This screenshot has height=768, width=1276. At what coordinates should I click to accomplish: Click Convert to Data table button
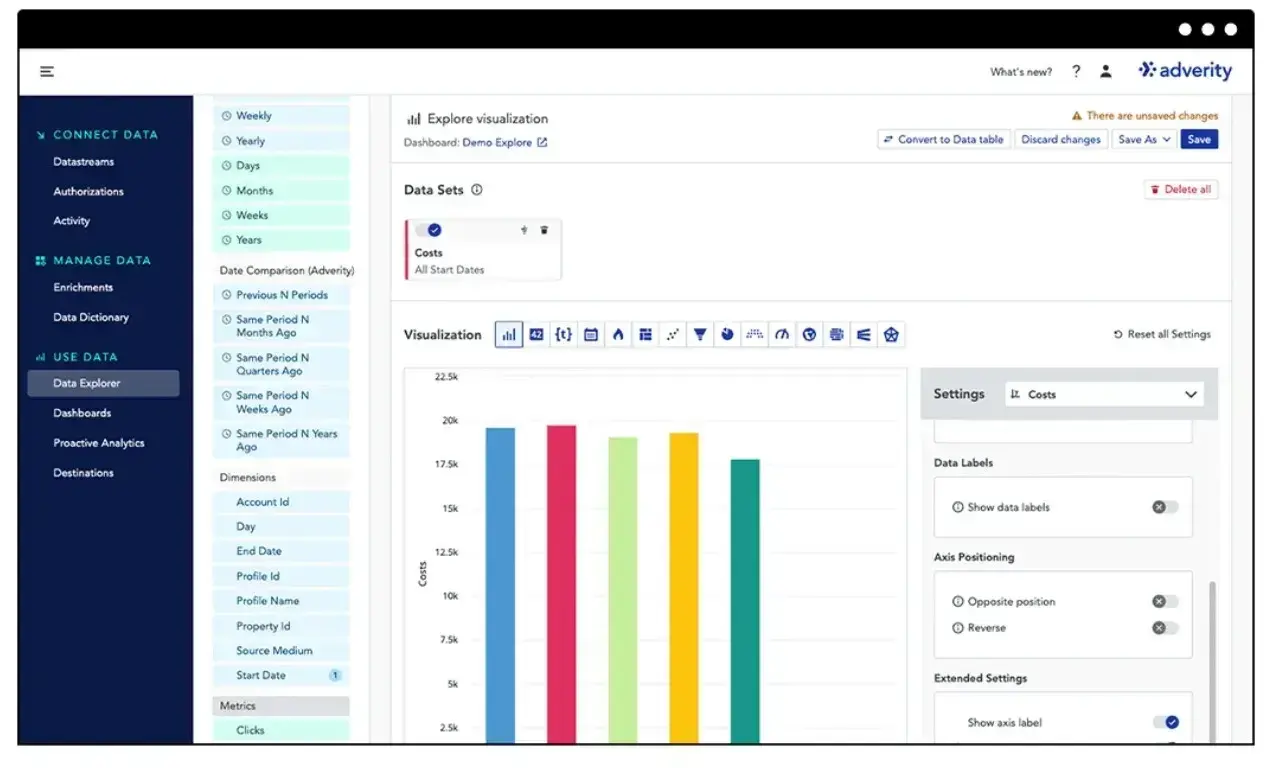coord(944,140)
